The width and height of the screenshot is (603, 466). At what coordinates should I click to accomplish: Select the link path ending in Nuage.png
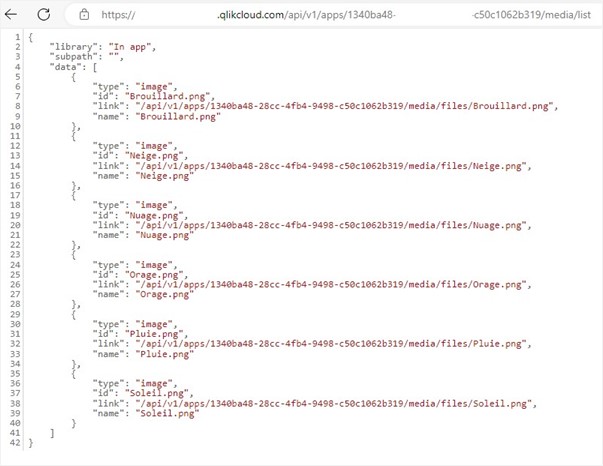(331, 225)
